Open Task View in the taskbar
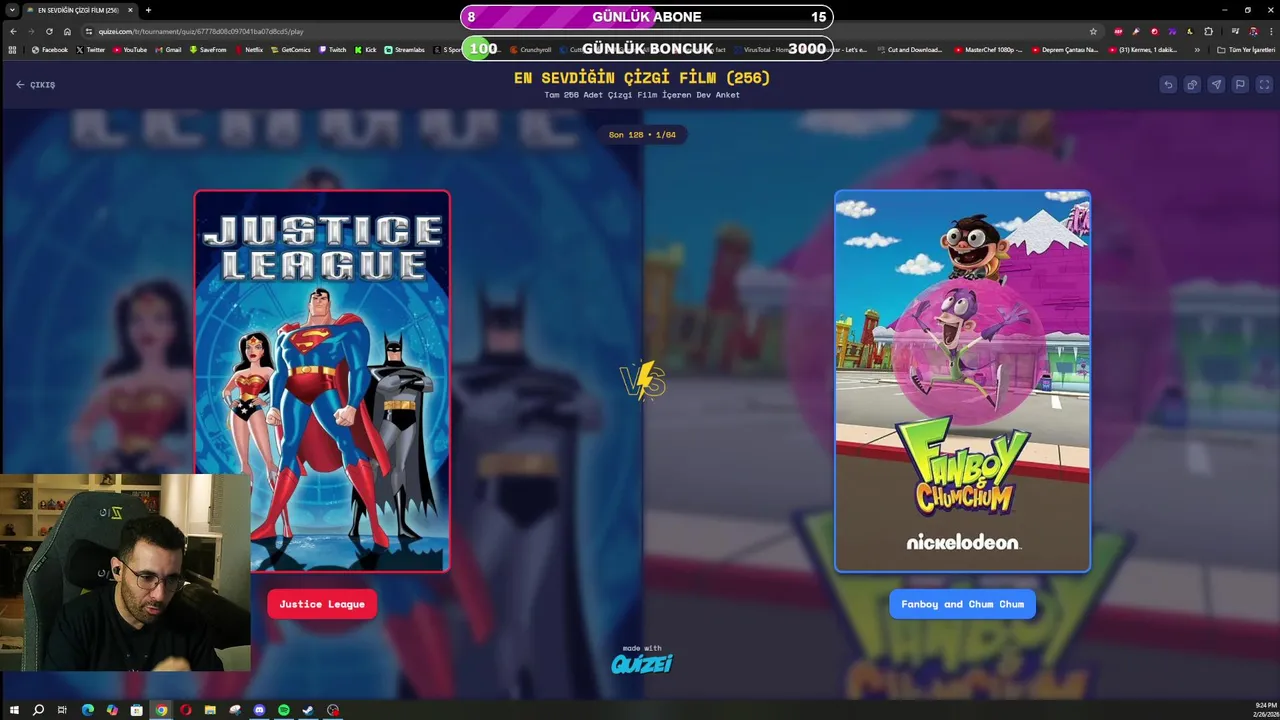The image size is (1280, 720). coord(62,710)
